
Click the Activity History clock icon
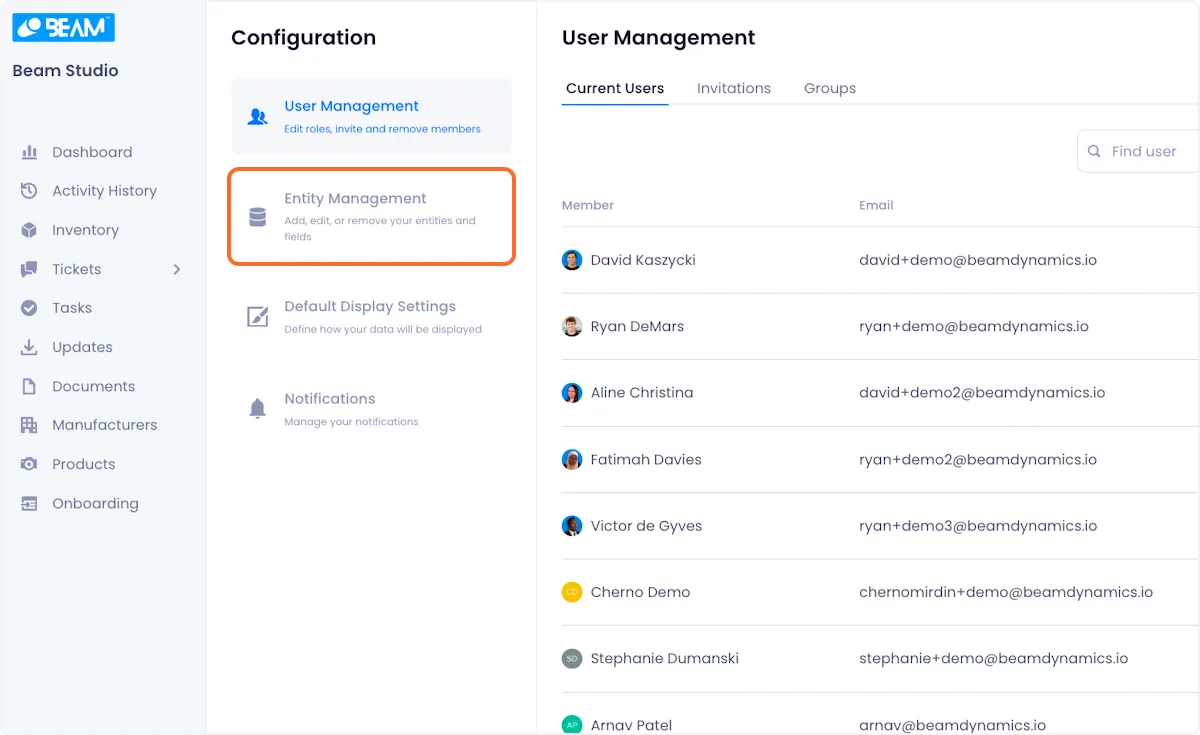29,191
